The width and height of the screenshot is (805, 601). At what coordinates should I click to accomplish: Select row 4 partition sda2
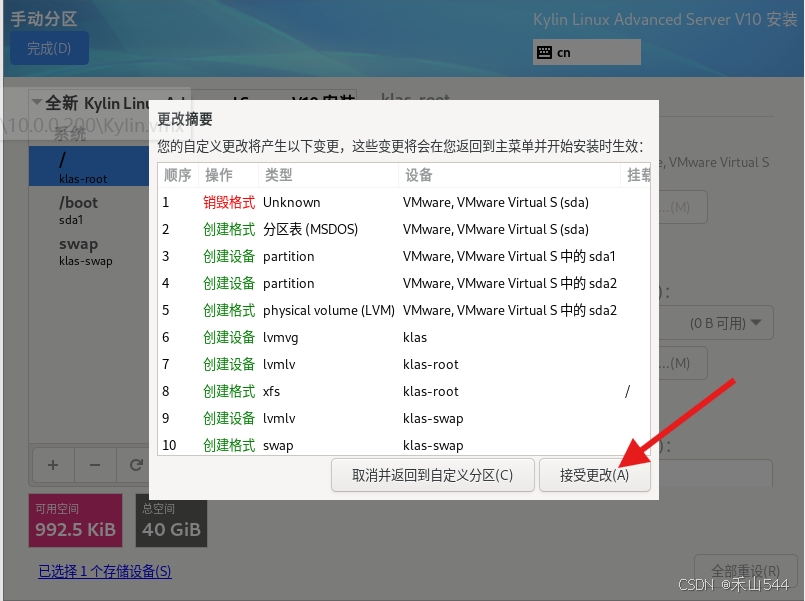pos(404,283)
